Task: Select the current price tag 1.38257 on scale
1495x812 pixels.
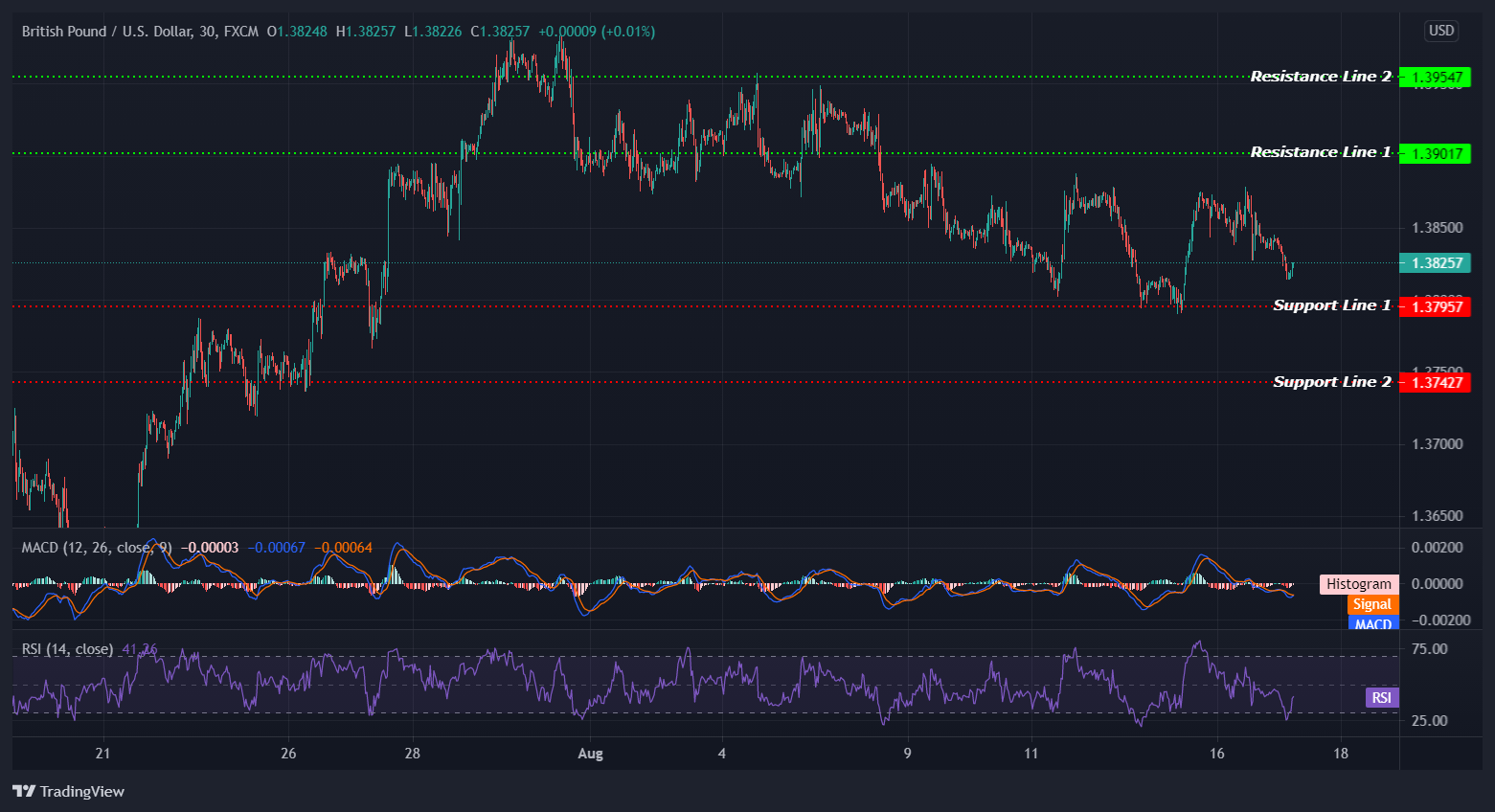Action: (1435, 261)
